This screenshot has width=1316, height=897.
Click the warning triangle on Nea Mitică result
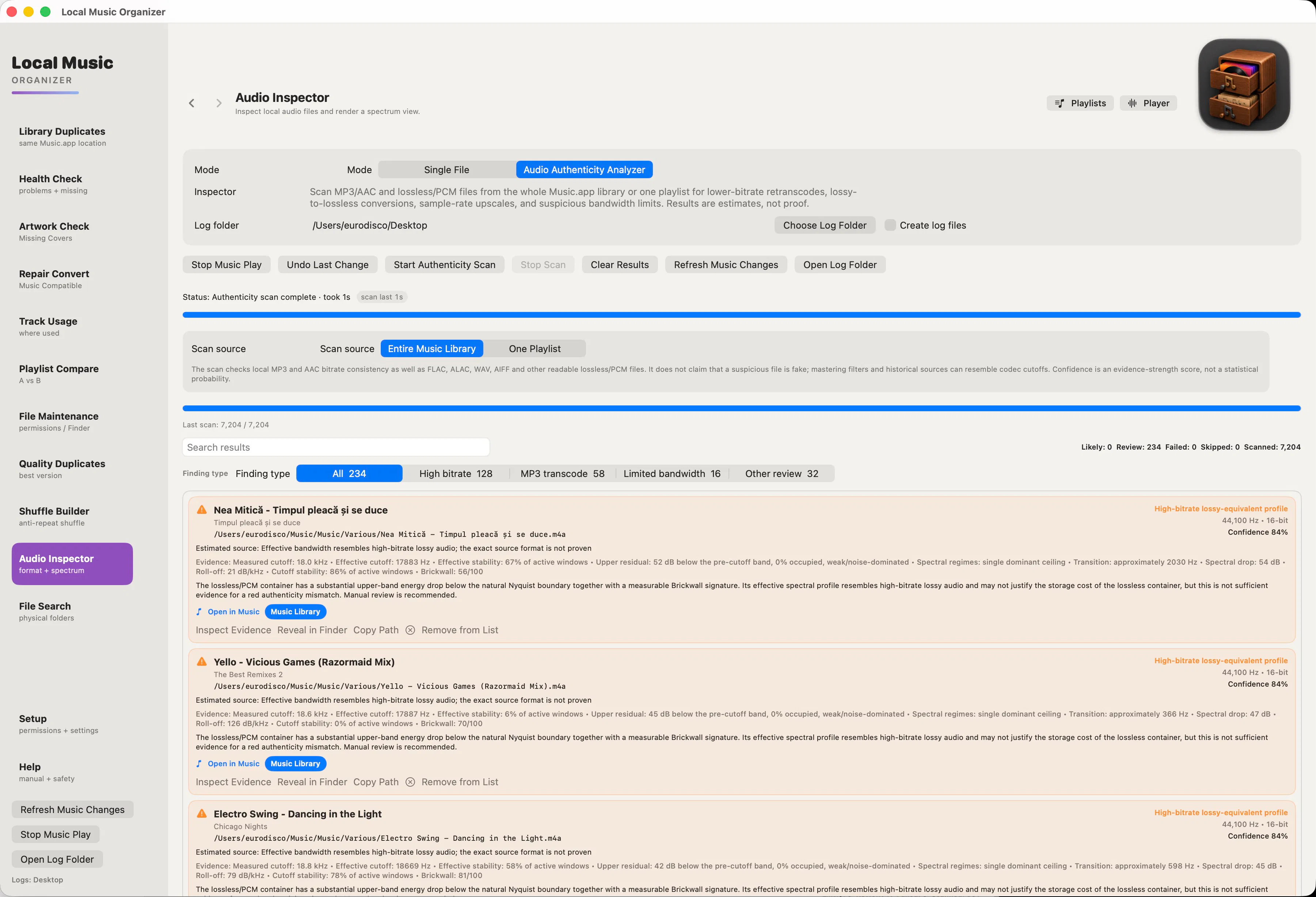202,510
